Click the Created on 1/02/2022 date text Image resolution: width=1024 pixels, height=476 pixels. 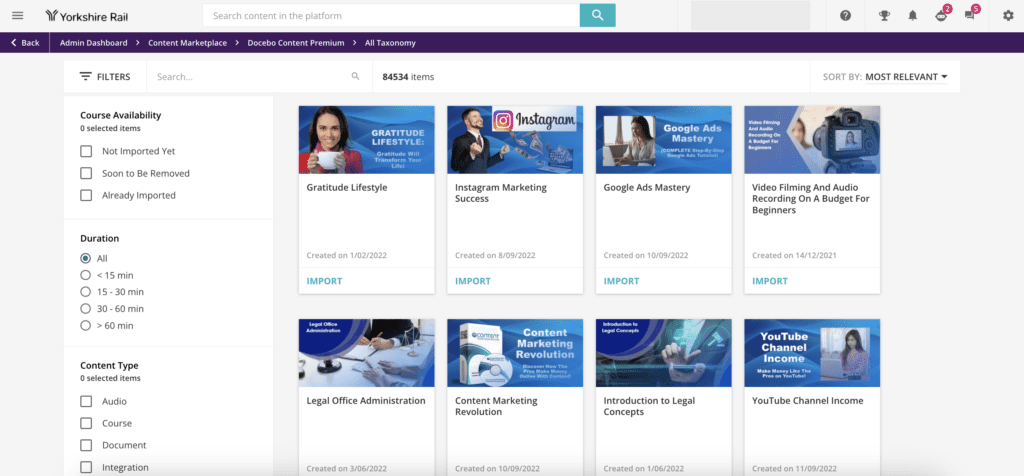point(346,255)
